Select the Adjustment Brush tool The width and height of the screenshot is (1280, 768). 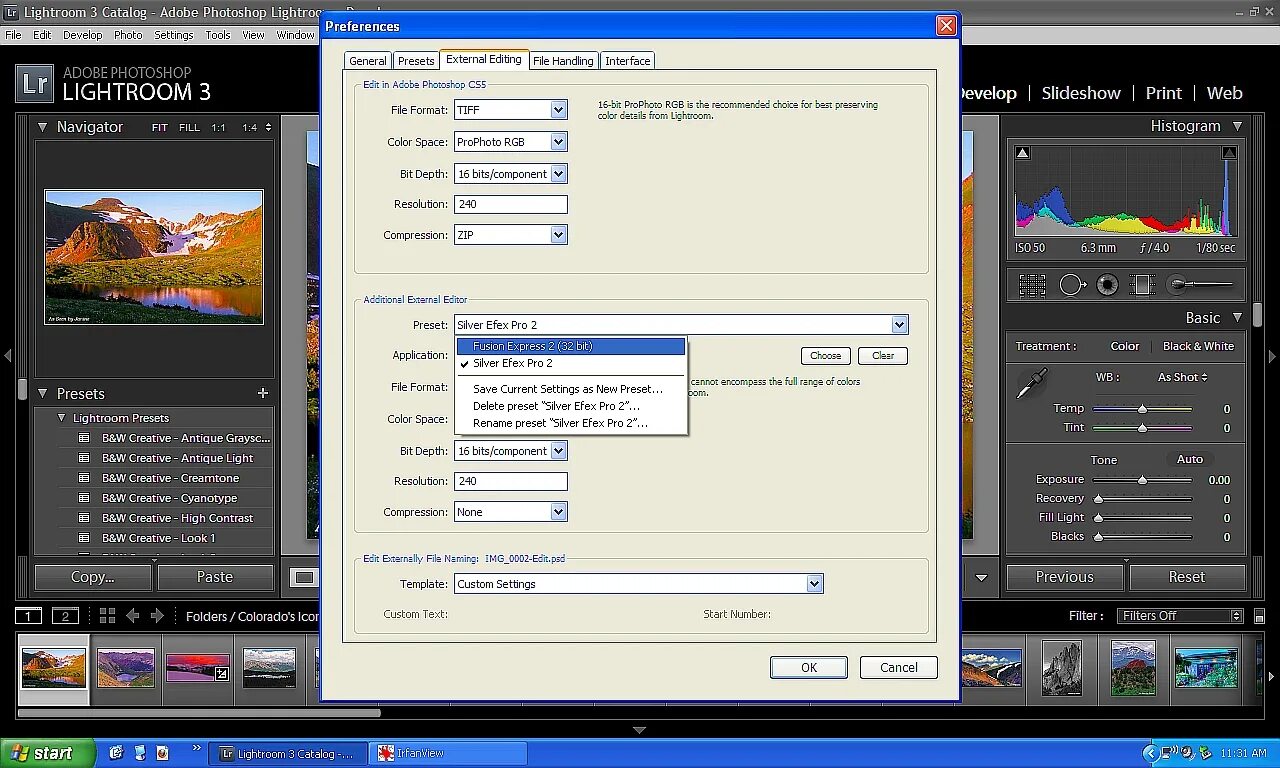(1200, 285)
